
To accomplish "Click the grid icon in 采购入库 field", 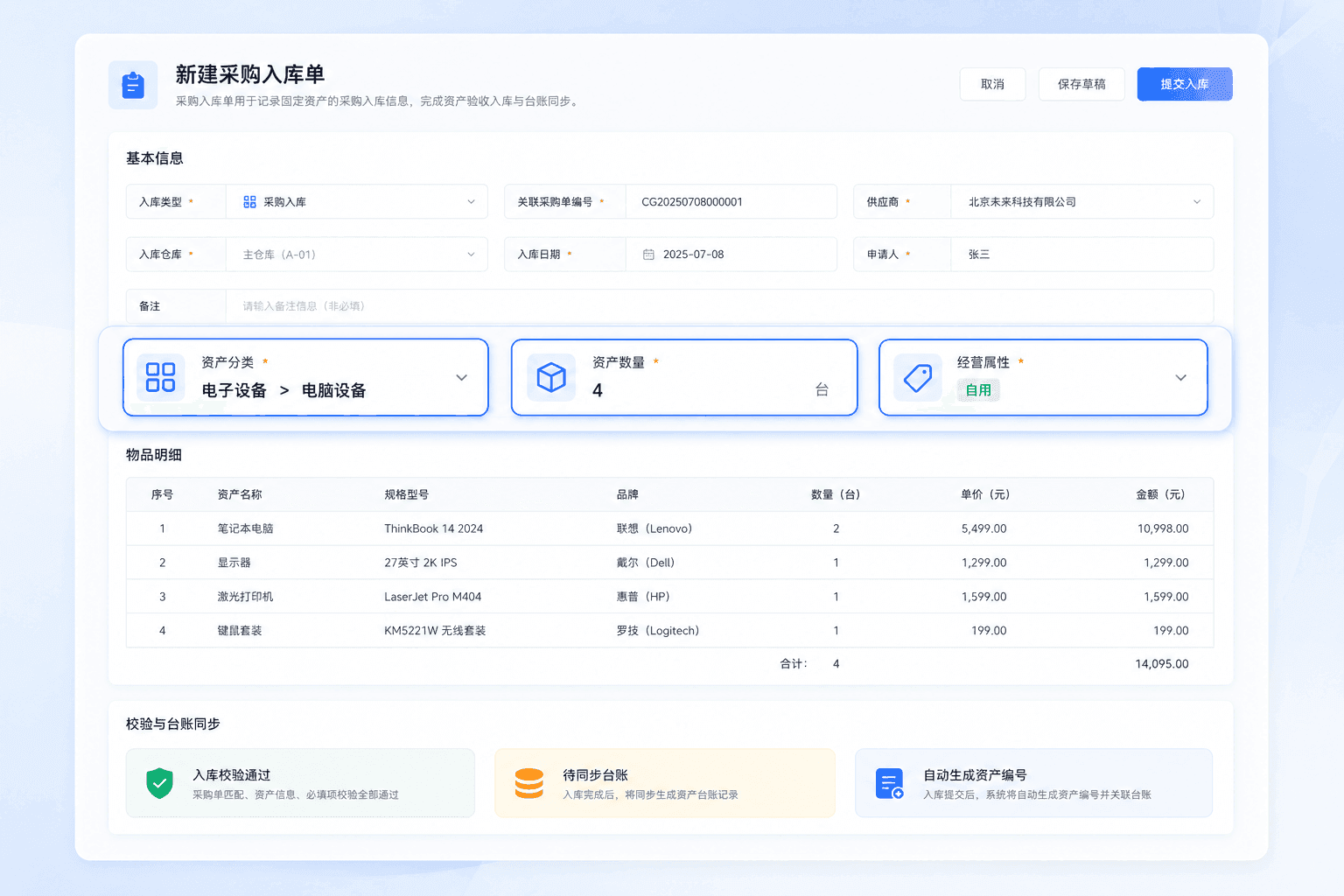I will [249, 202].
